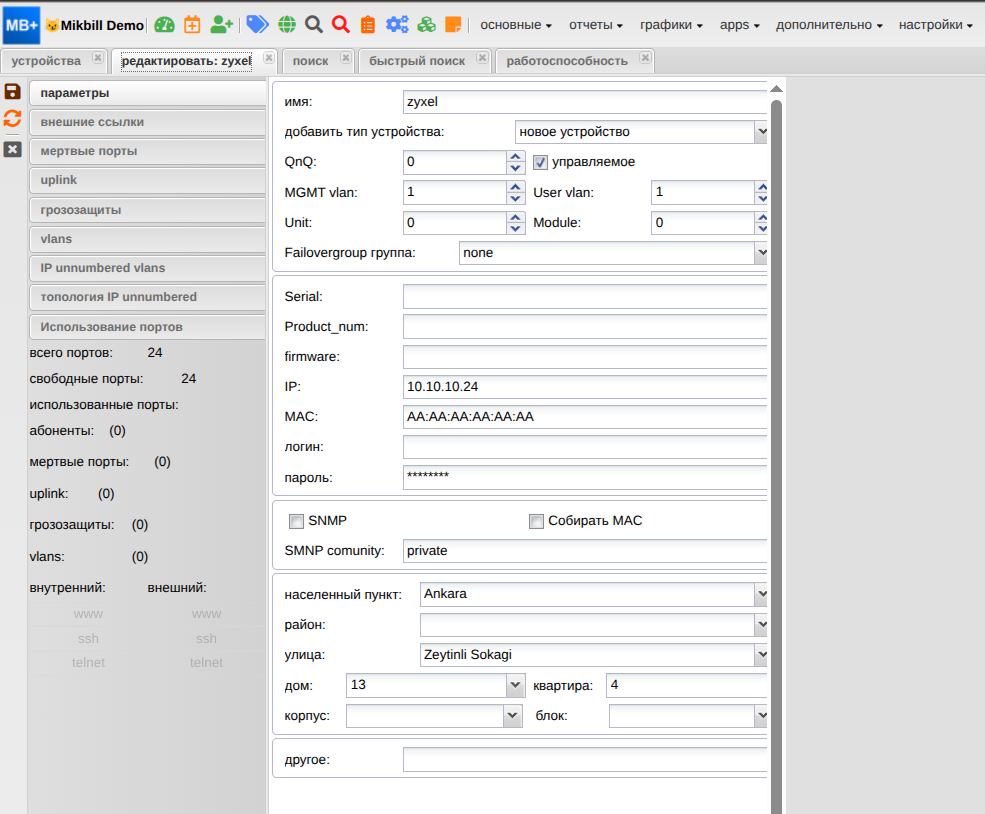Open the блок dropdown arrow
This screenshot has height=814, width=985.
tap(761, 715)
